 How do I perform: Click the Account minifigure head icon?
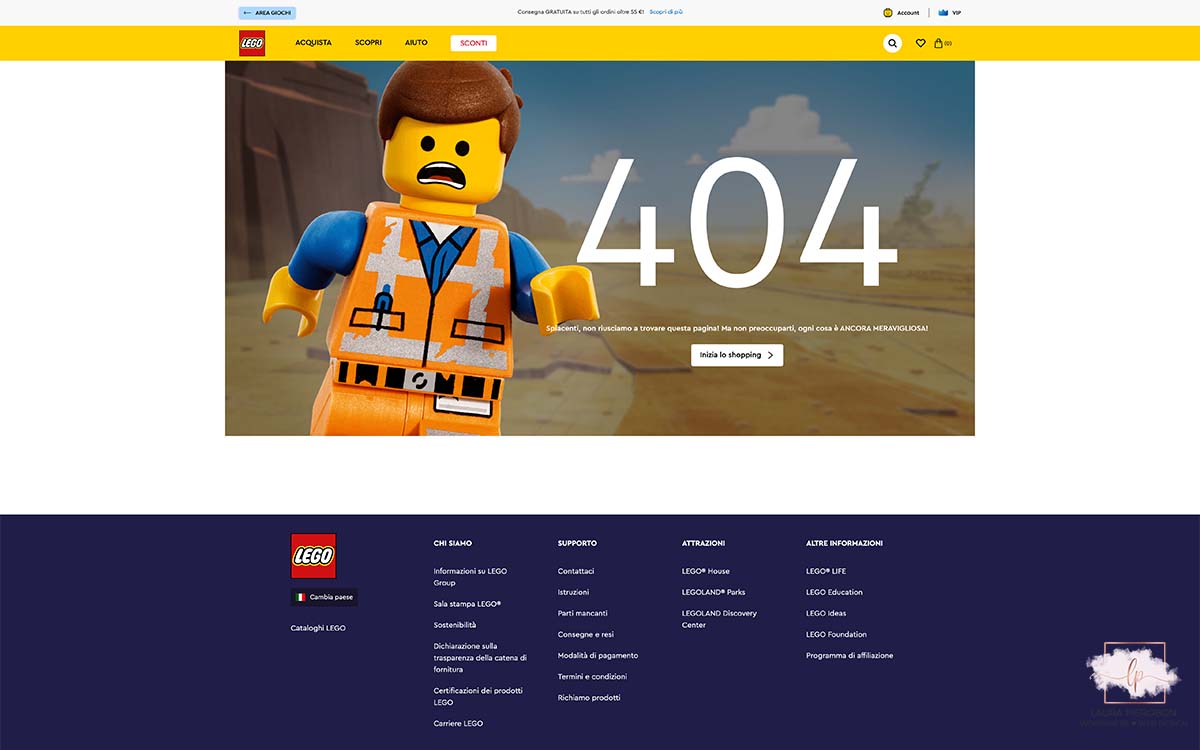888,13
